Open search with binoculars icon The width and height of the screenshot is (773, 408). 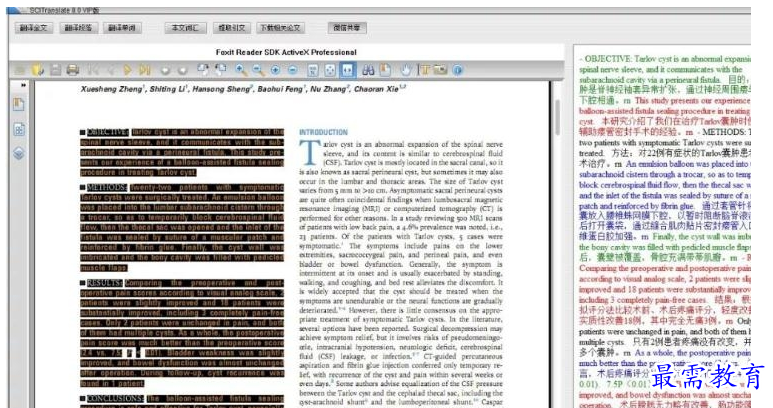coord(368,70)
